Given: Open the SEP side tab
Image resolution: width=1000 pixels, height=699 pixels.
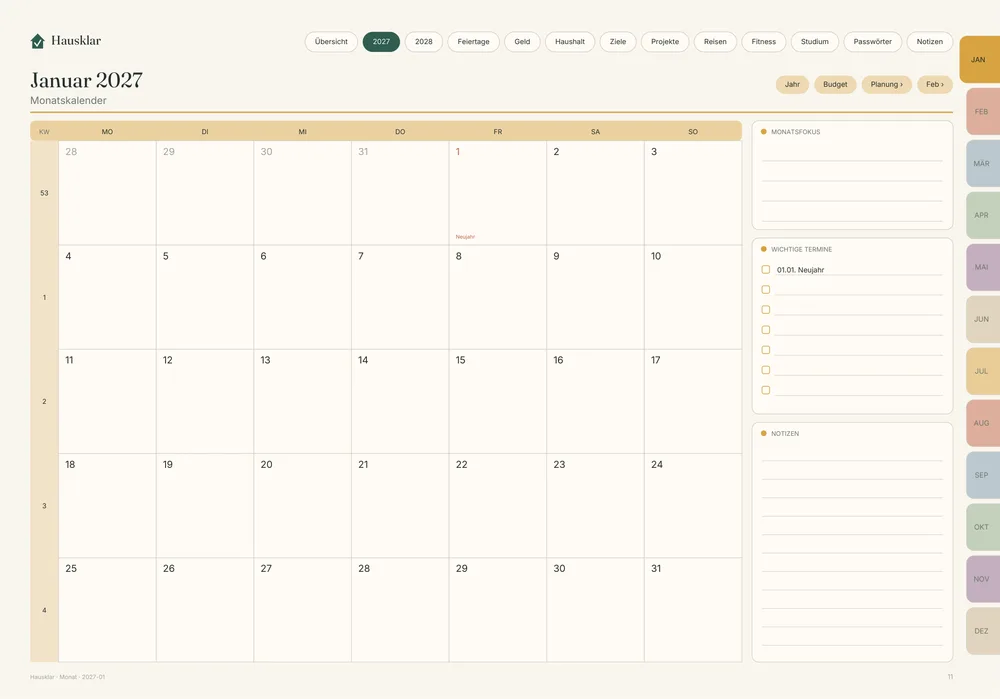Looking at the screenshot, I should [x=983, y=475].
